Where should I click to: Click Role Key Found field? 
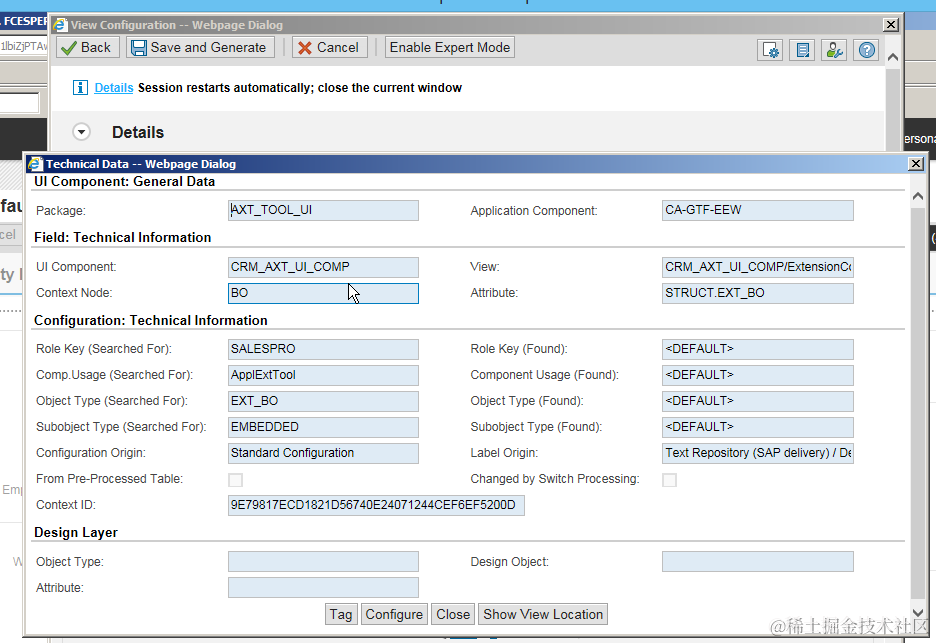click(758, 349)
